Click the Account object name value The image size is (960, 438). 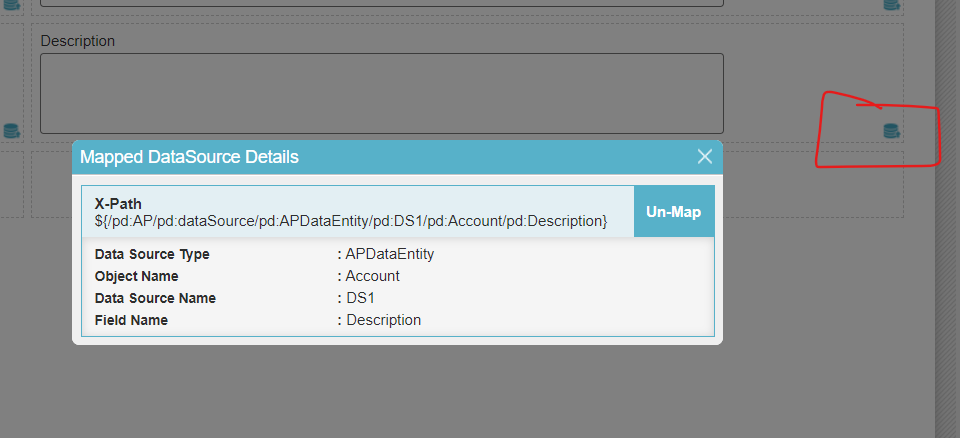[372, 276]
